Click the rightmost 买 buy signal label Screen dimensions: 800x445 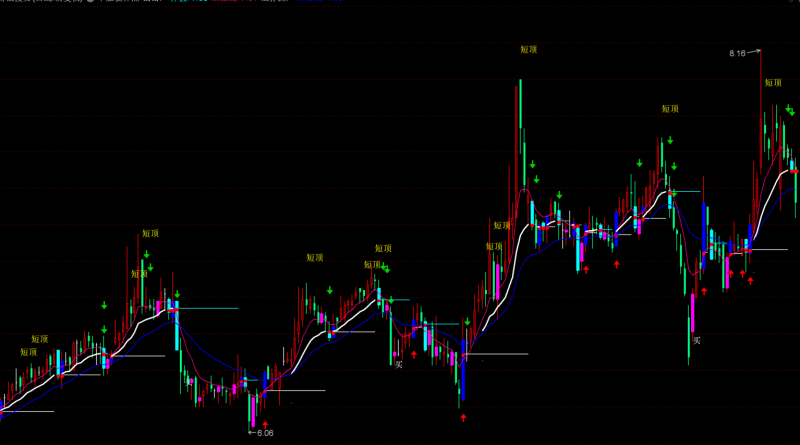pos(696,340)
